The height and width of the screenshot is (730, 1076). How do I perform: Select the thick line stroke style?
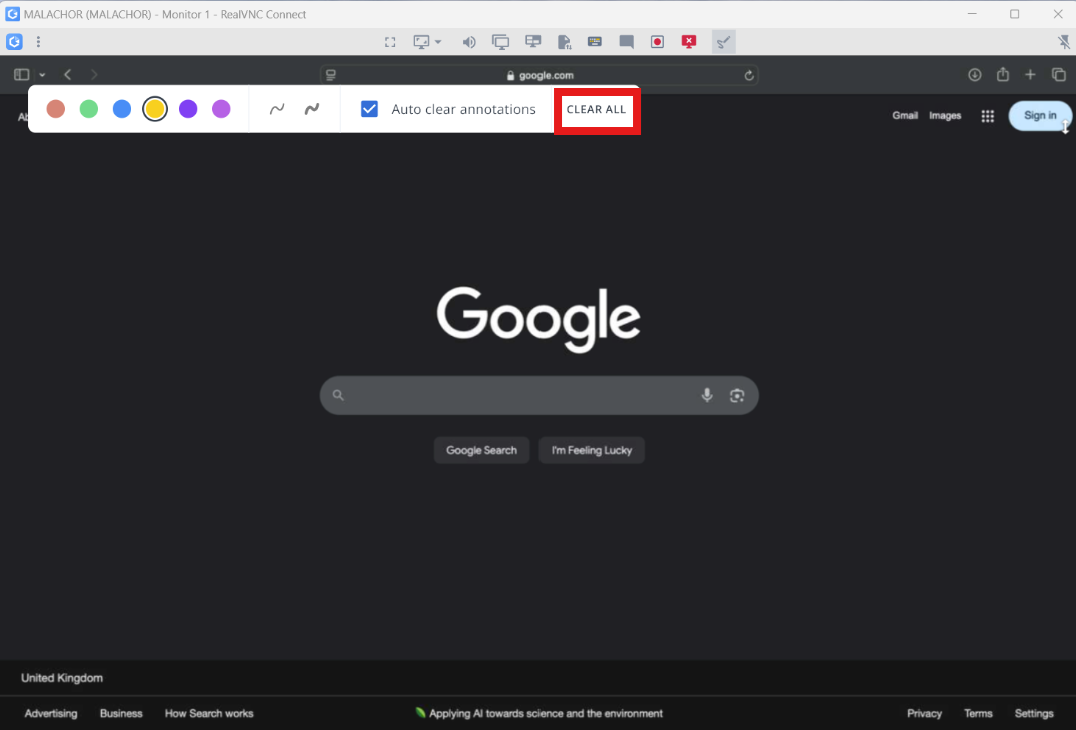pos(312,109)
